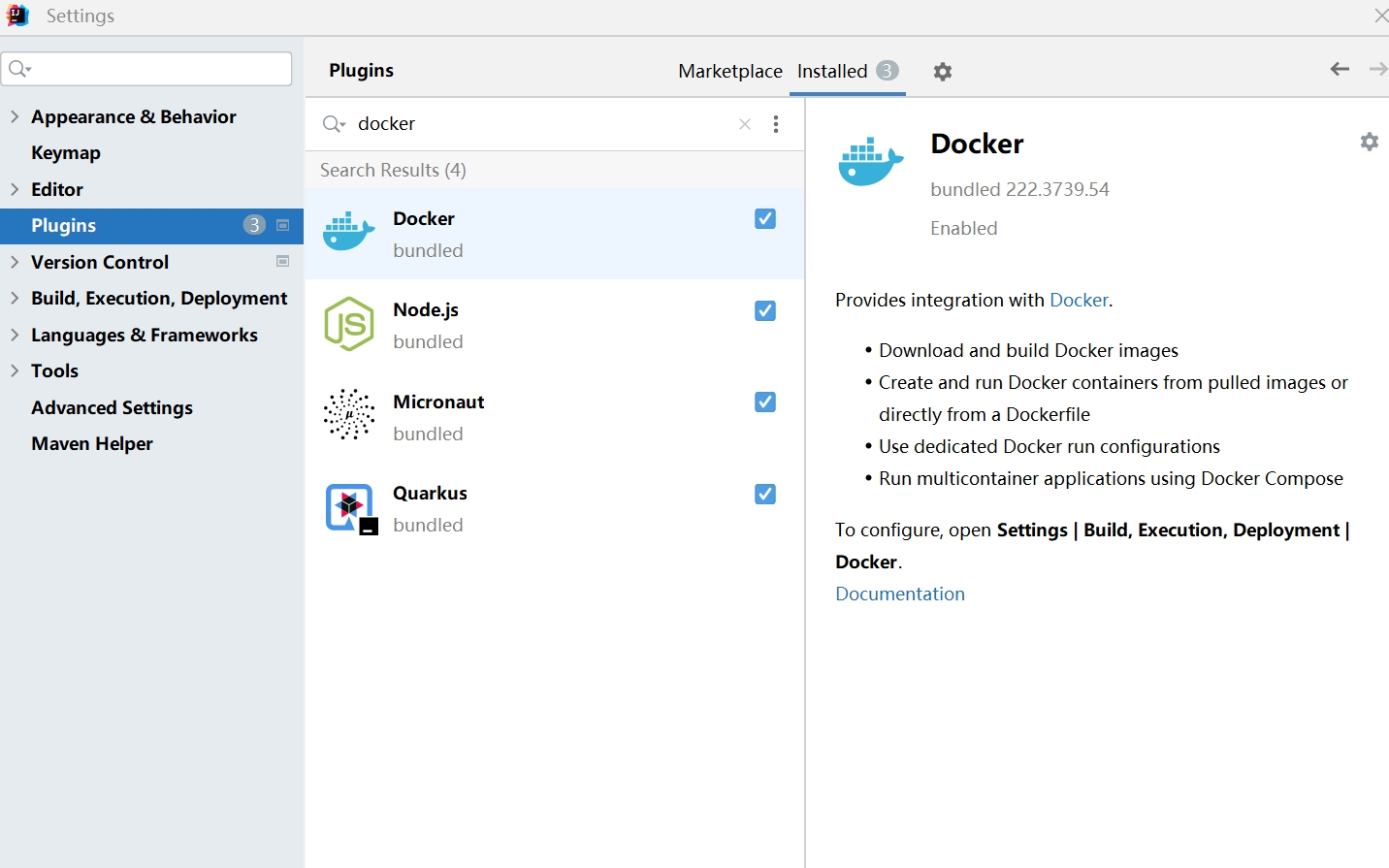
Task: Click the Quarkus plugin icon
Action: click(x=351, y=509)
